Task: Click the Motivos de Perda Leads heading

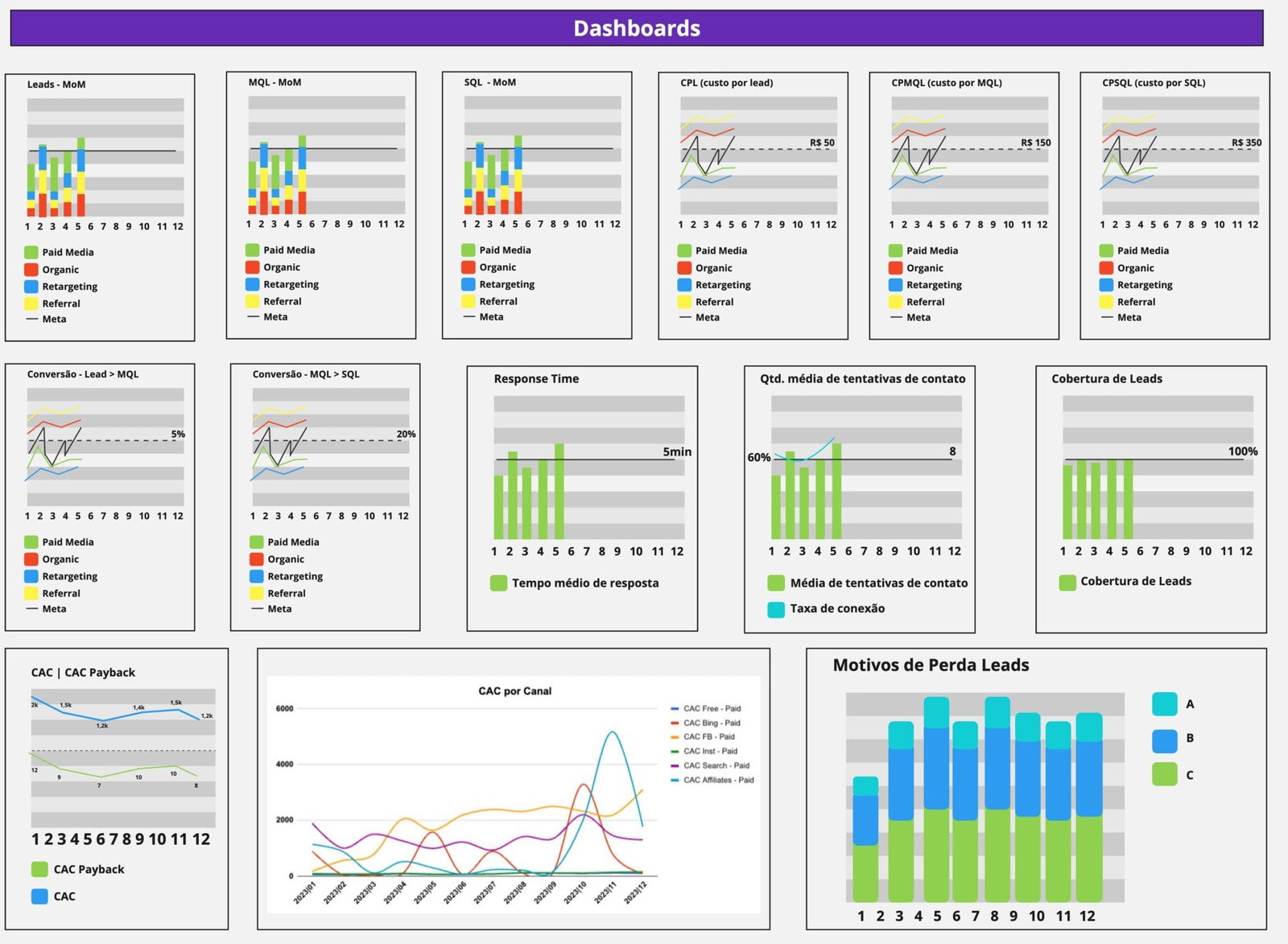Action: (930, 665)
